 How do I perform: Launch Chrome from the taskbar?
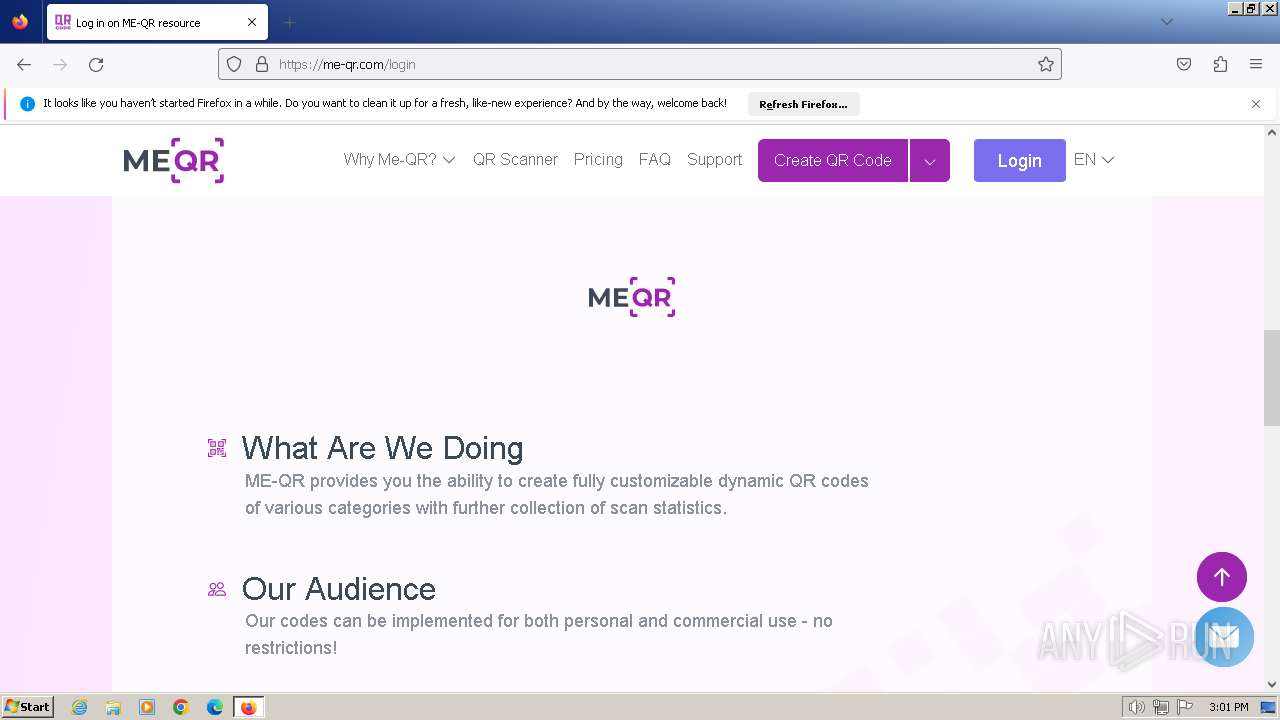tap(181, 707)
